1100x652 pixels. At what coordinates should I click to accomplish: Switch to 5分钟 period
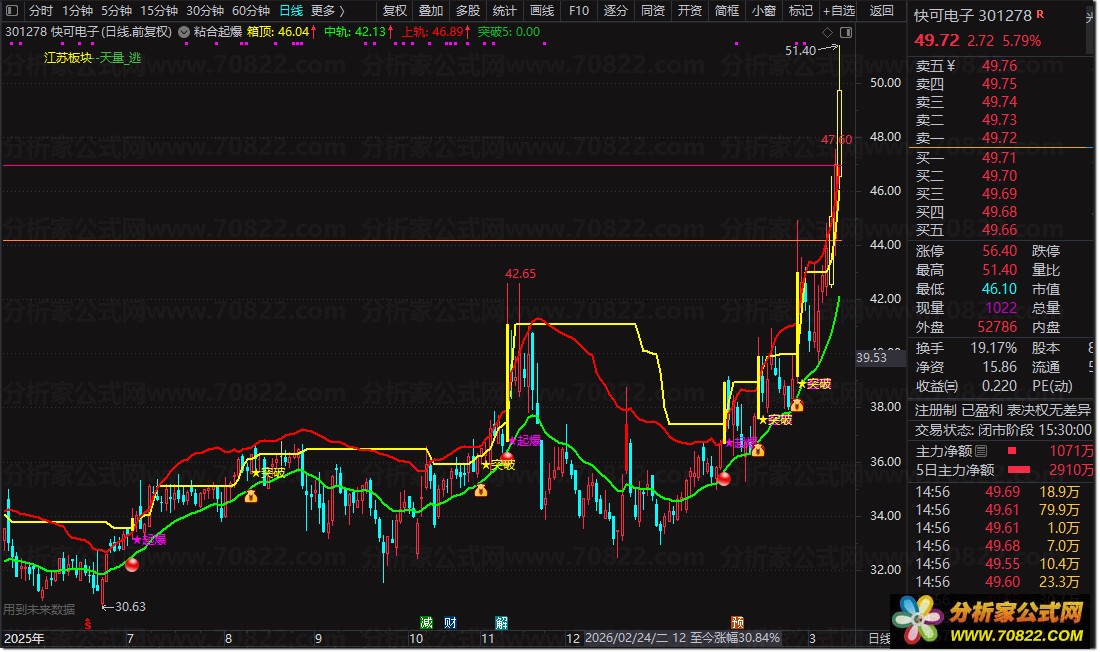[x=116, y=11]
